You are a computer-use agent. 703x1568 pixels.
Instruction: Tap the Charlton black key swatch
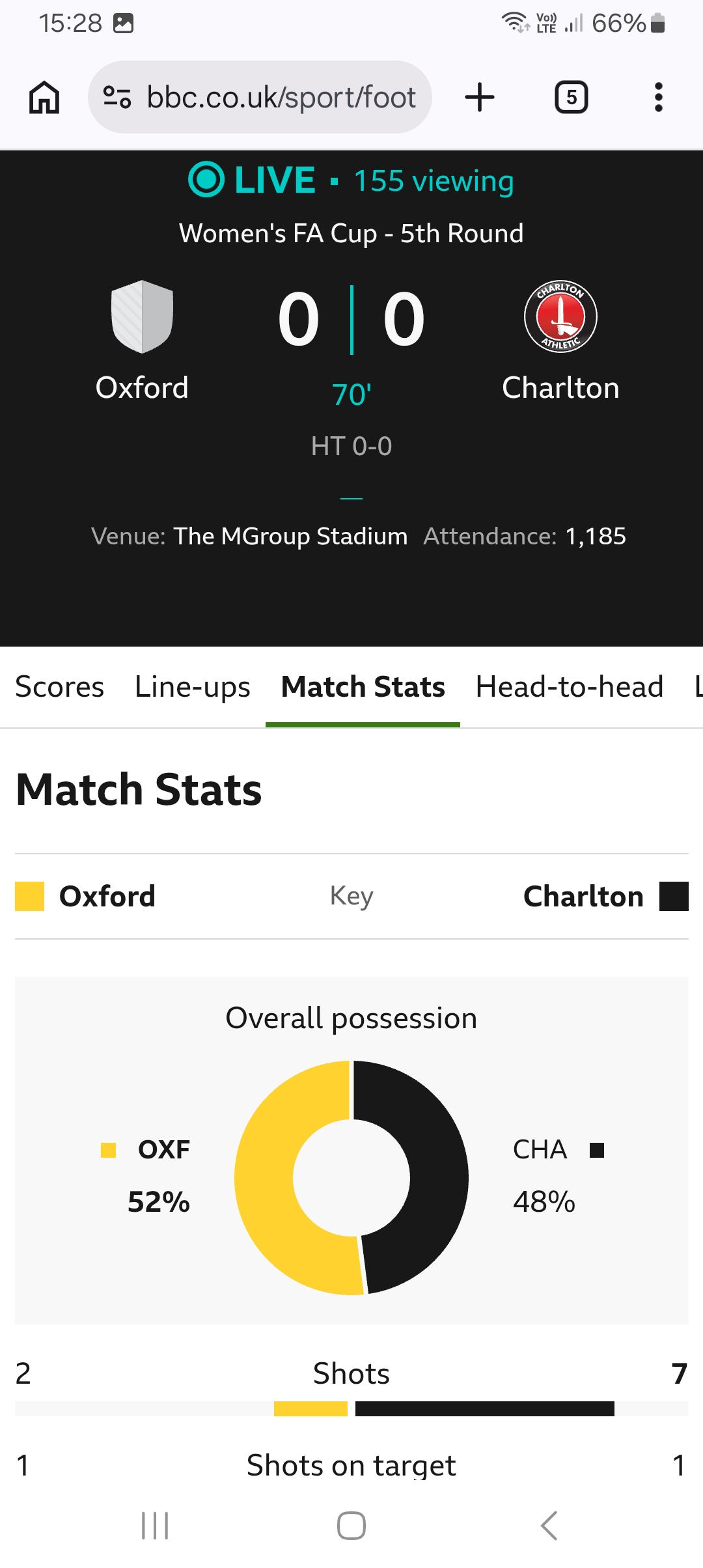(674, 896)
